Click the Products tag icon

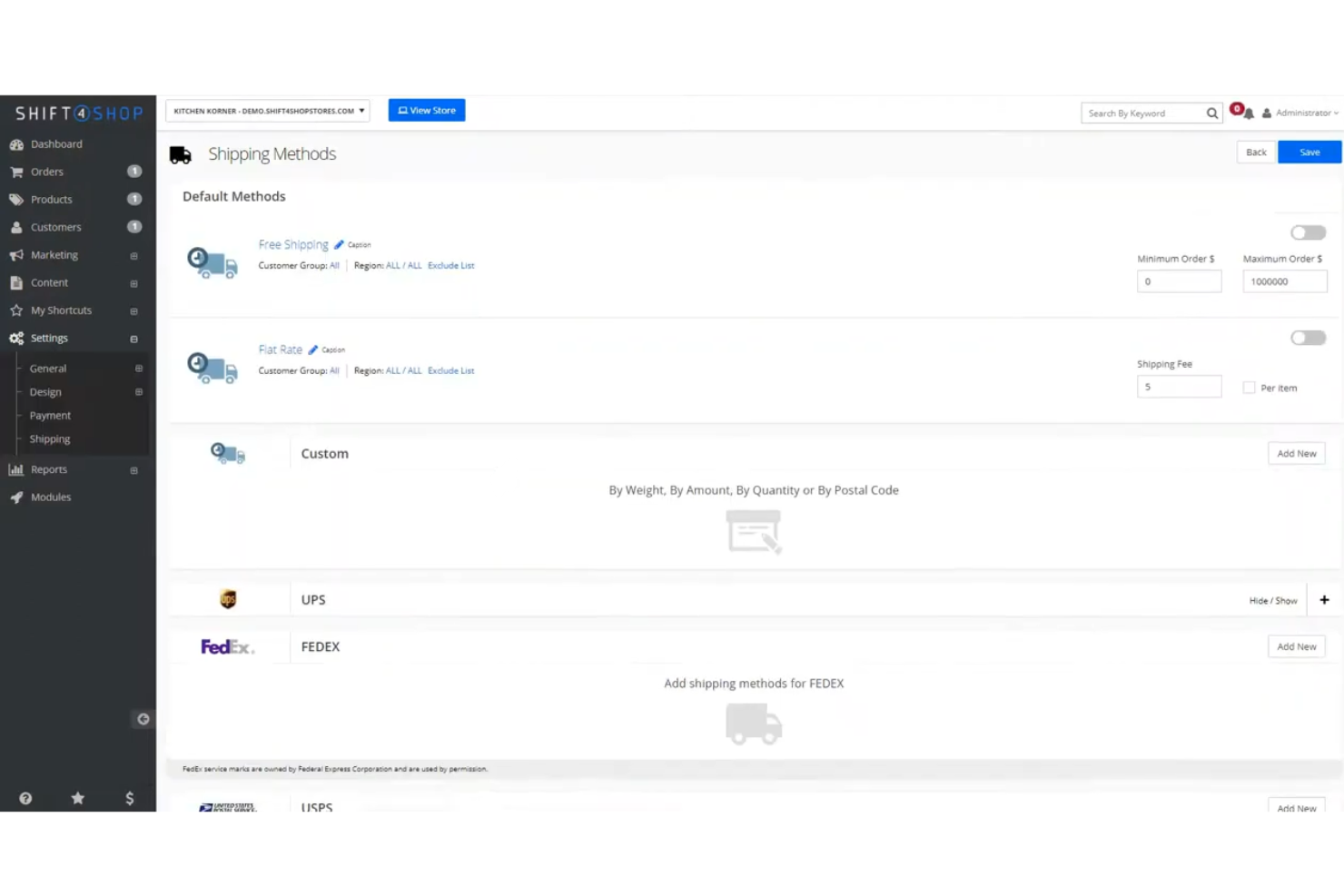coord(16,200)
